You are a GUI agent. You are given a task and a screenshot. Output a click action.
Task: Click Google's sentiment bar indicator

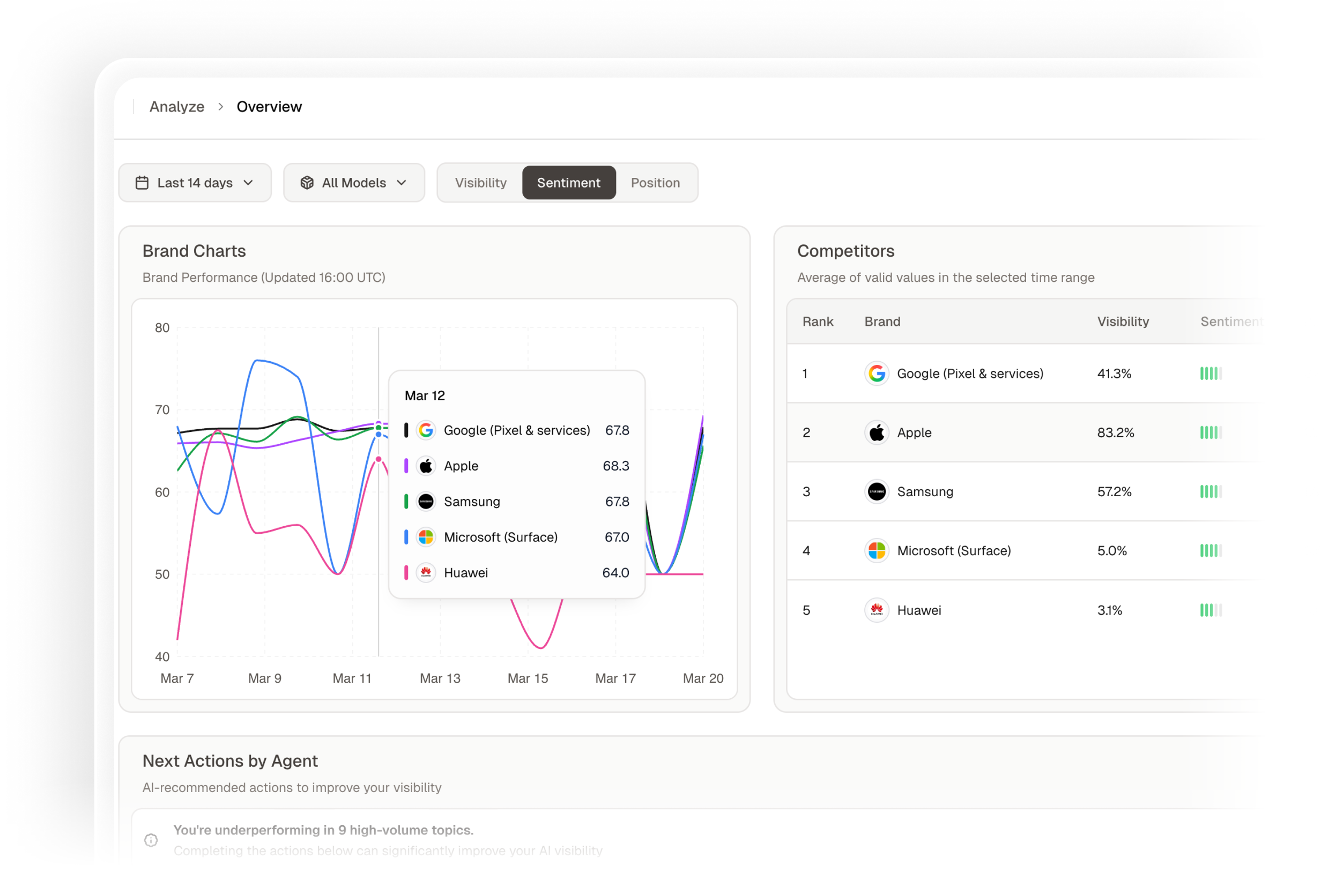tap(1210, 374)
